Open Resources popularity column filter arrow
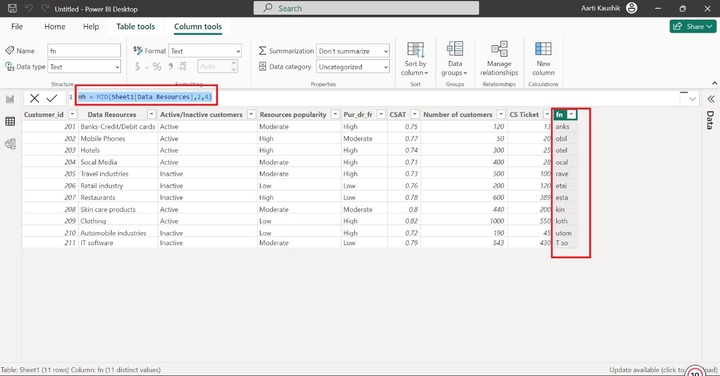Image resolution: width=720 pixels, height=376 pixels. (x=335, y=114)
